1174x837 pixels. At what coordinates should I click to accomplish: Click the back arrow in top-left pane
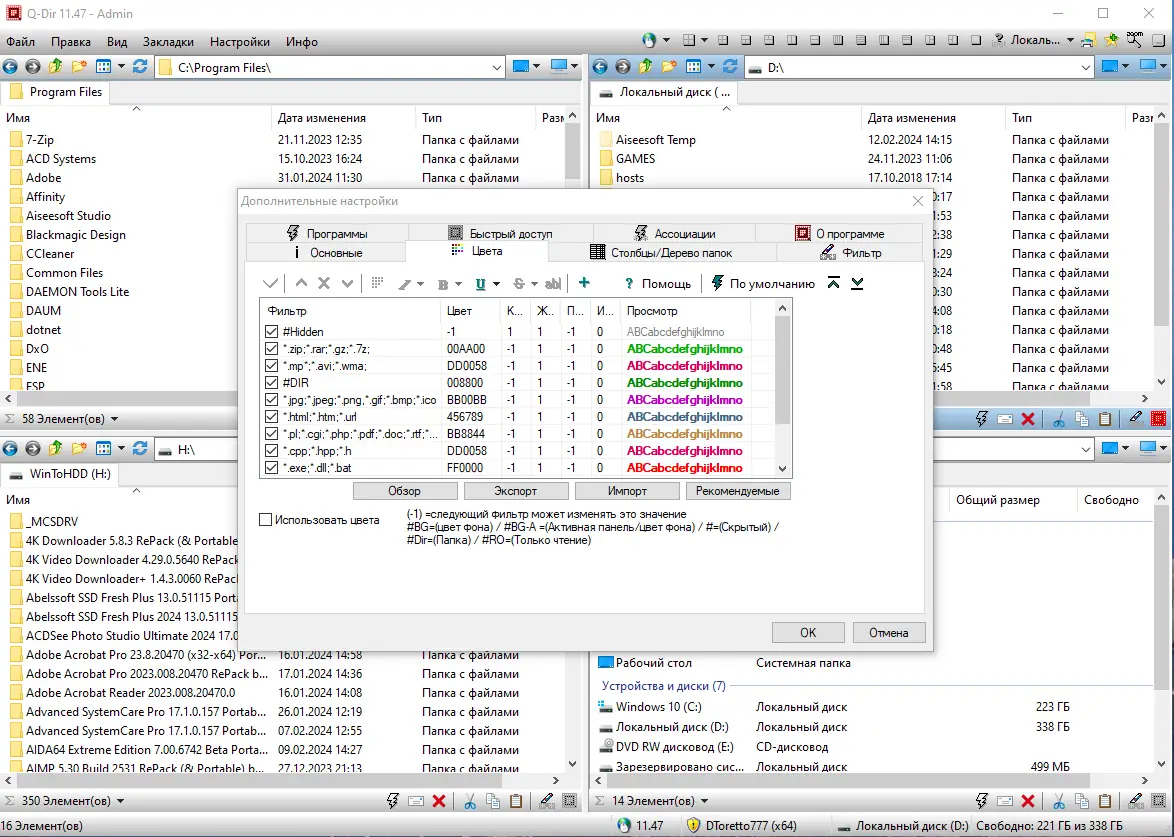[11, 67]
